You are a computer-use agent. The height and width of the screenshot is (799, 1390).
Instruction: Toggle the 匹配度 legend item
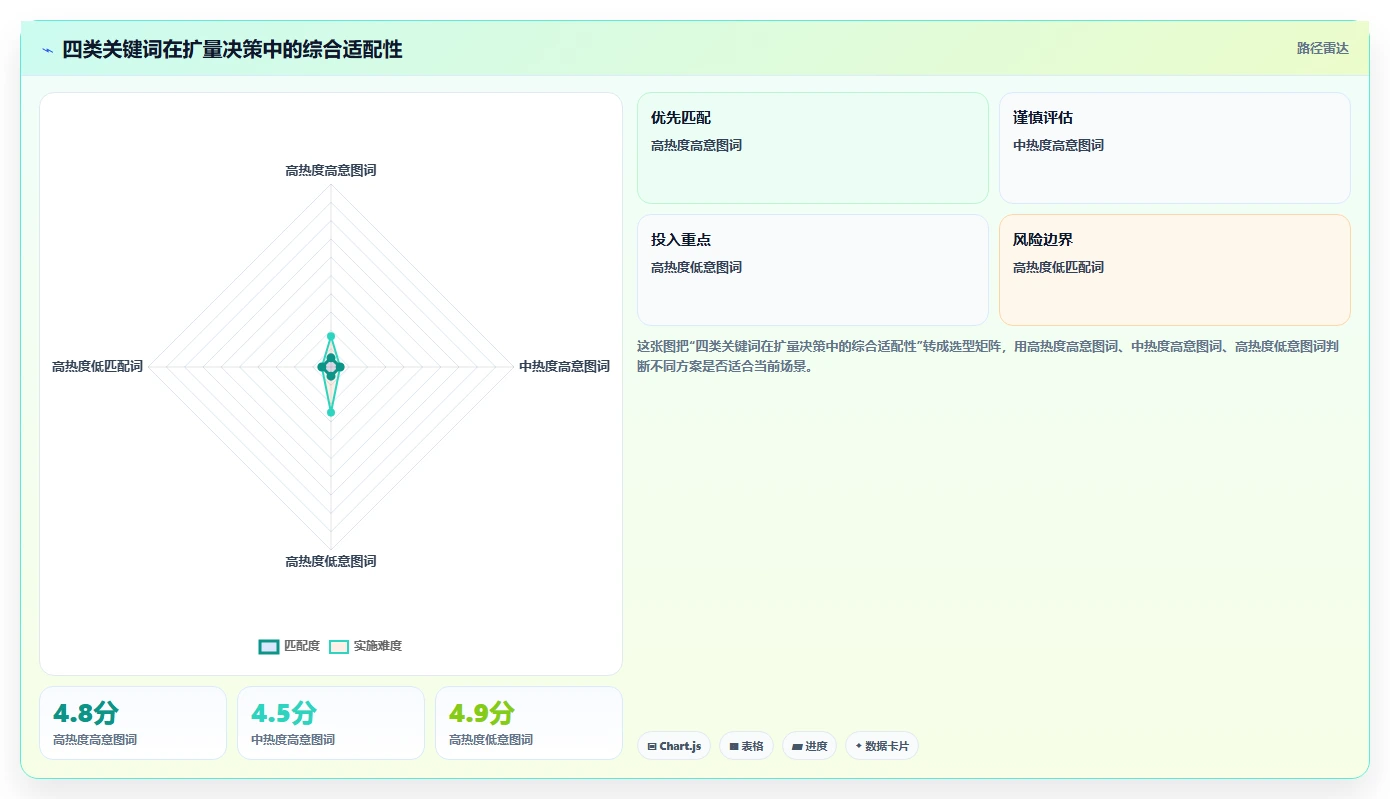point(289,646)
